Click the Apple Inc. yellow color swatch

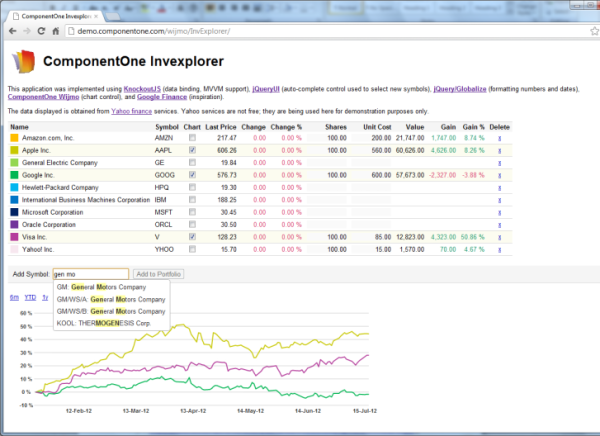(14, 149)
